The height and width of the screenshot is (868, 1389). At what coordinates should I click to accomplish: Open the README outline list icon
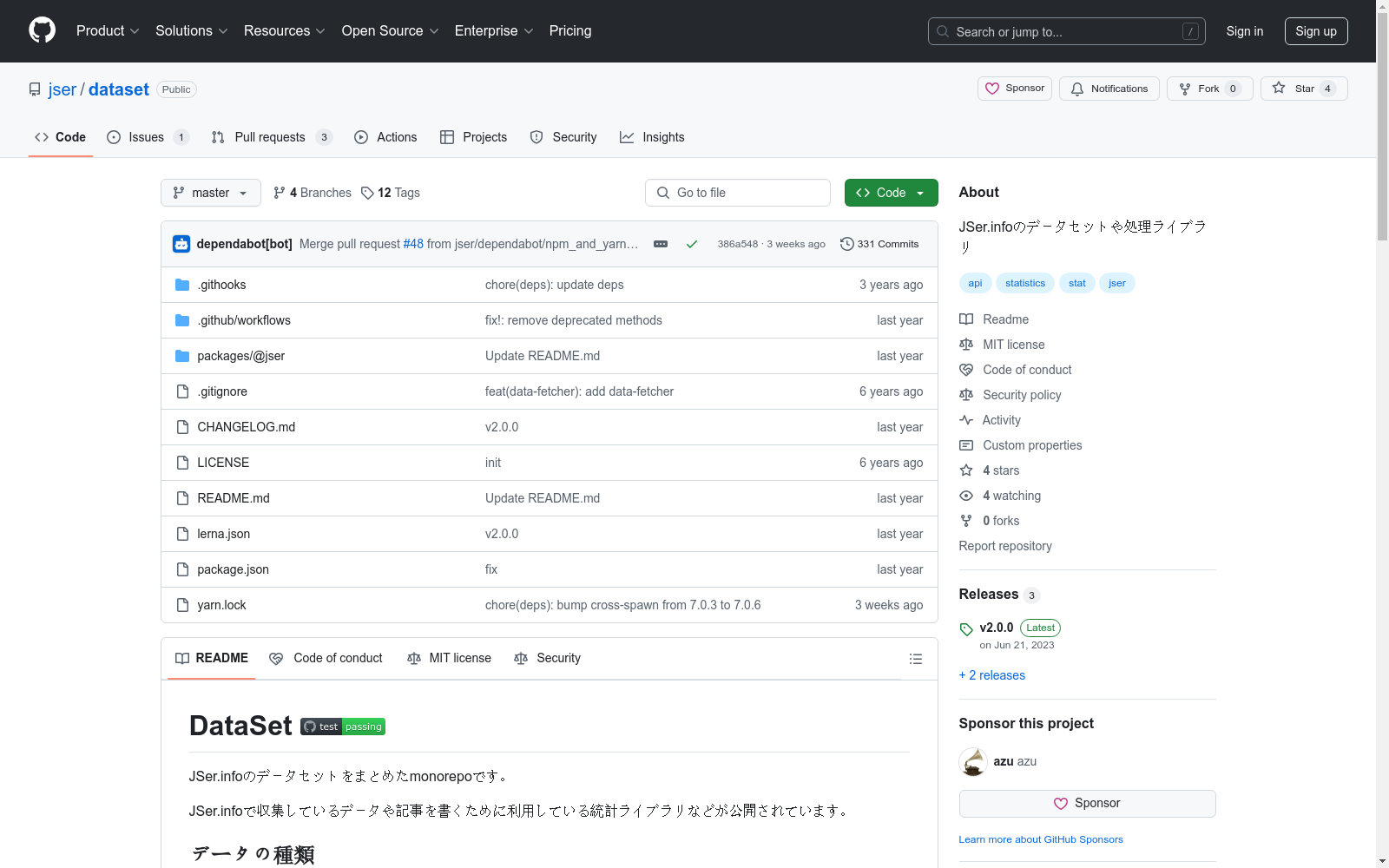915,659
